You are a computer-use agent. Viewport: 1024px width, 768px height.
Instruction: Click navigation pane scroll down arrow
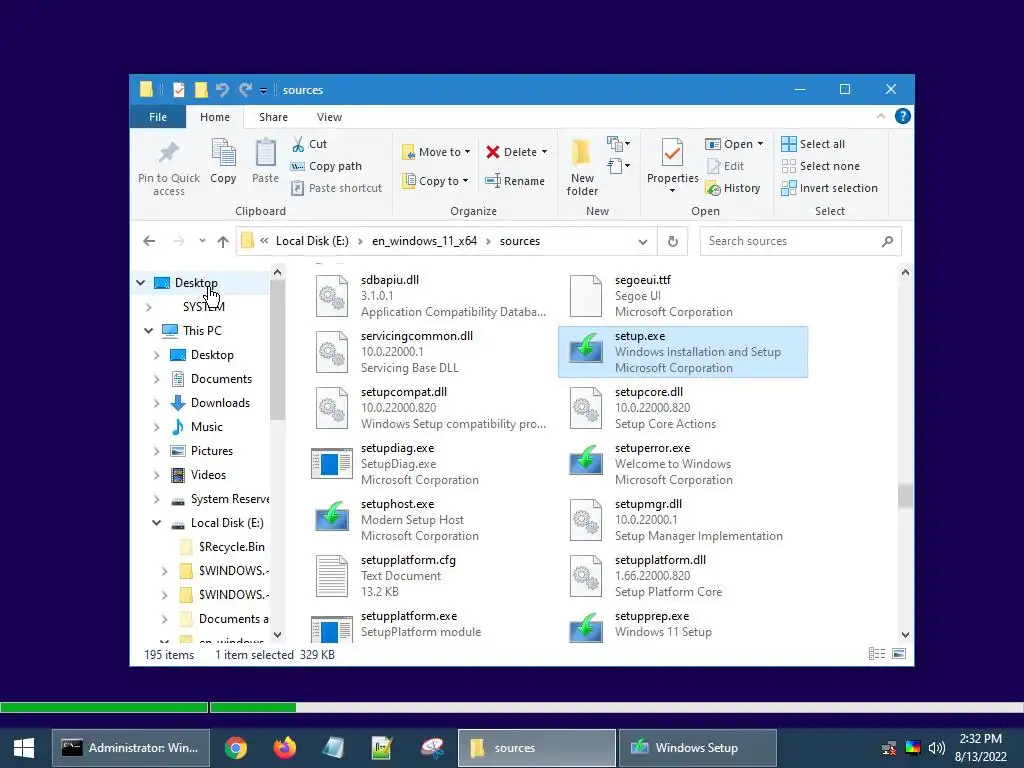click(x=278, y=634)
